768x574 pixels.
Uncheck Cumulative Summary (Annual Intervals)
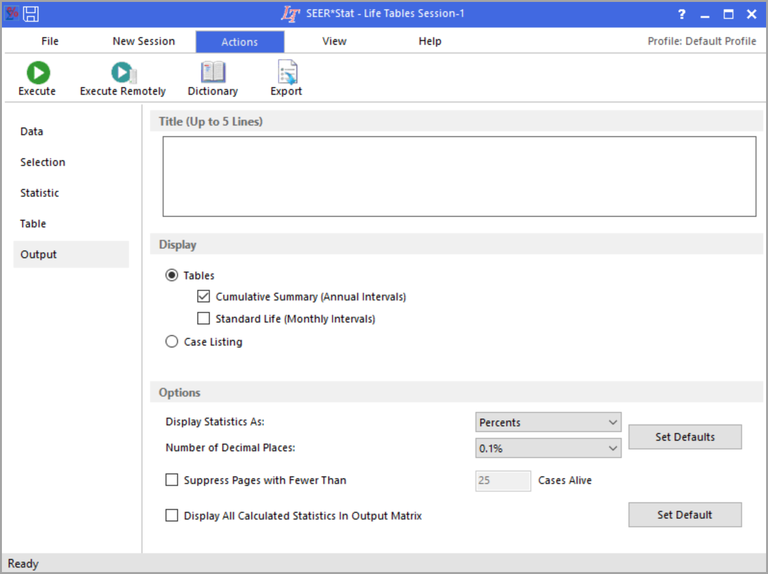pos(204,297)
